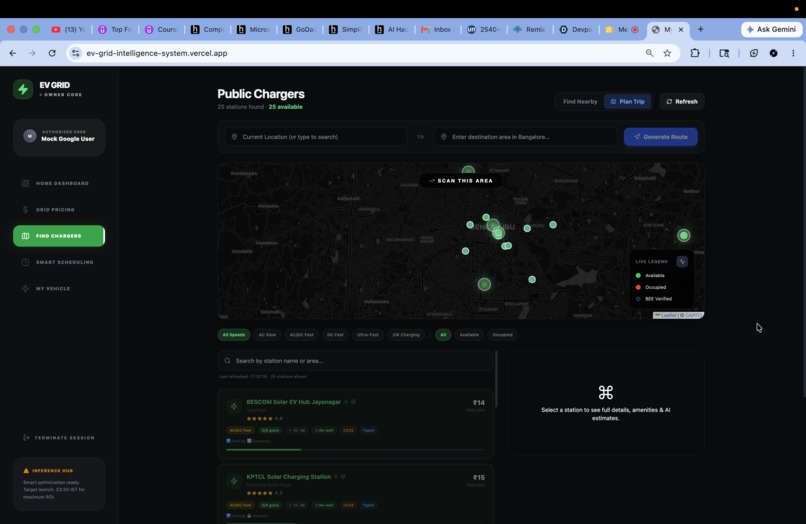Click the destination area input field
Image resolution: width=806 pixels, height=524 pixels.
525,137
